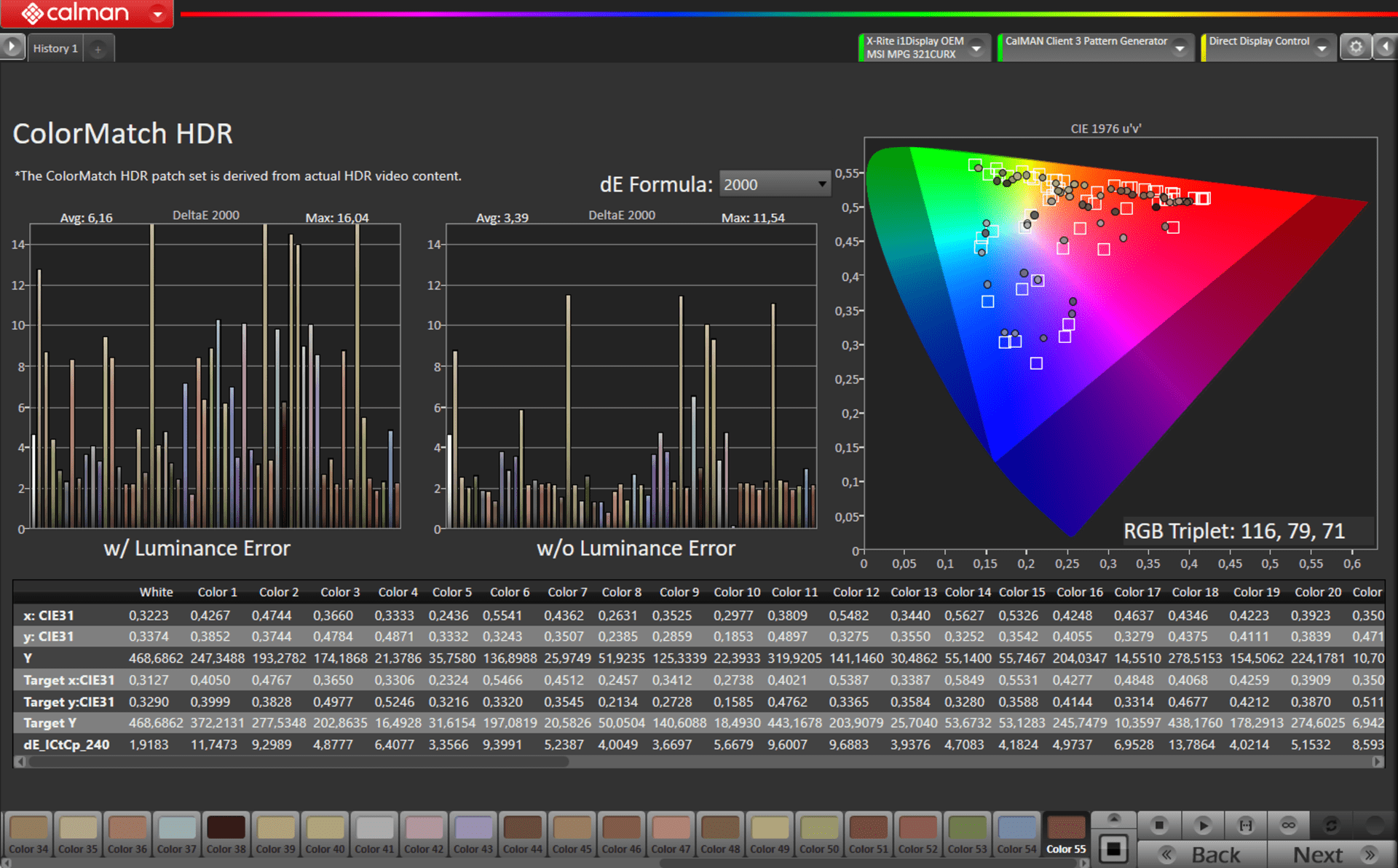Click the large black square pattern button

[x=1113, y=848]
